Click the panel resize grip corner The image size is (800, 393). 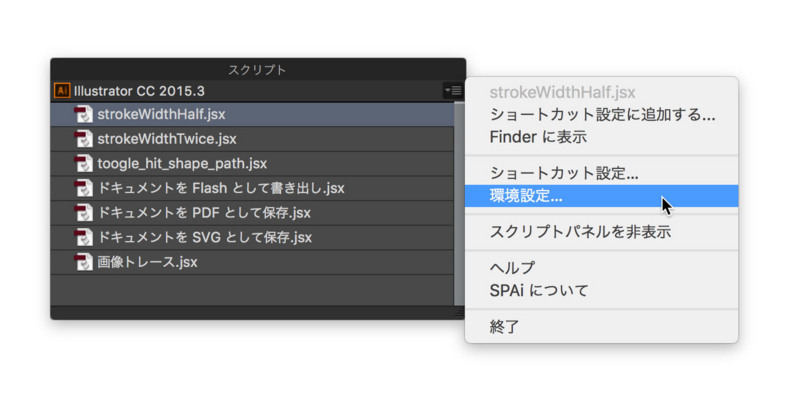tap(460, 312)
